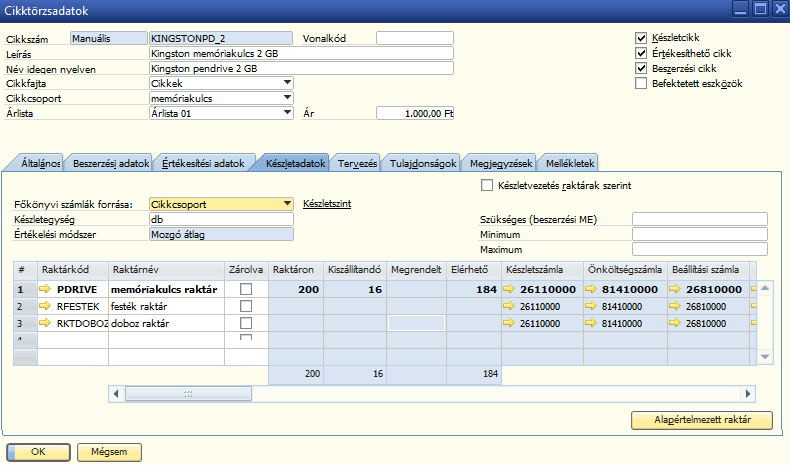
Task: Toggle Készletcikk checkbox
Action: point(641,38)
